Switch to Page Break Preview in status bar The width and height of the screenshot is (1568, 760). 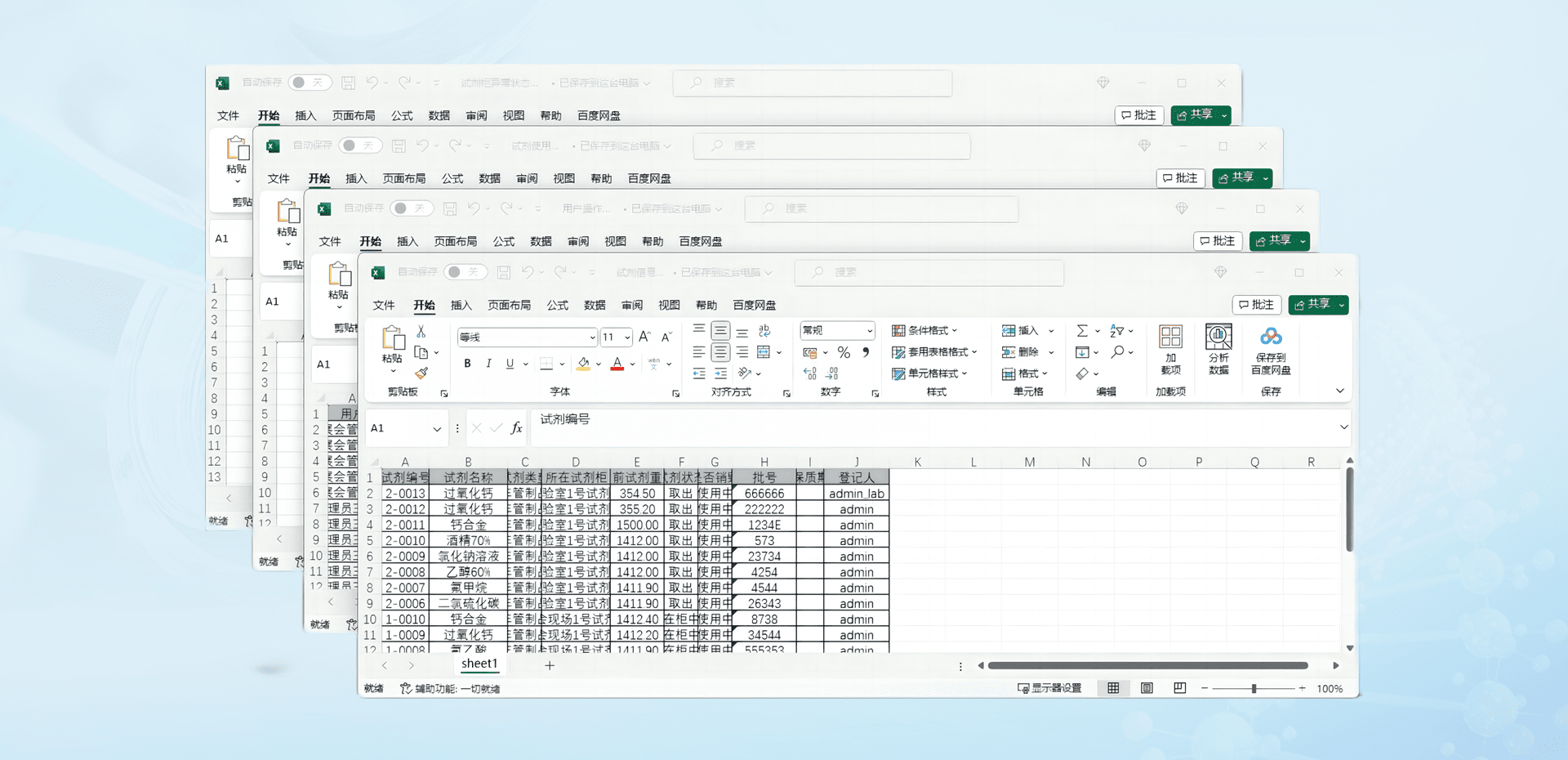[1180, 688]
